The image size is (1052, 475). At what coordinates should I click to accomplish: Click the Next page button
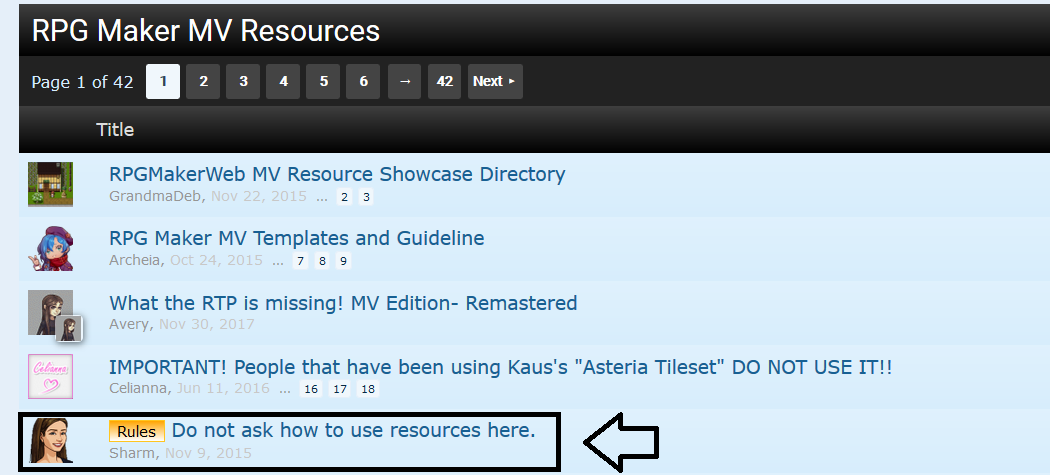coord(495,82)
